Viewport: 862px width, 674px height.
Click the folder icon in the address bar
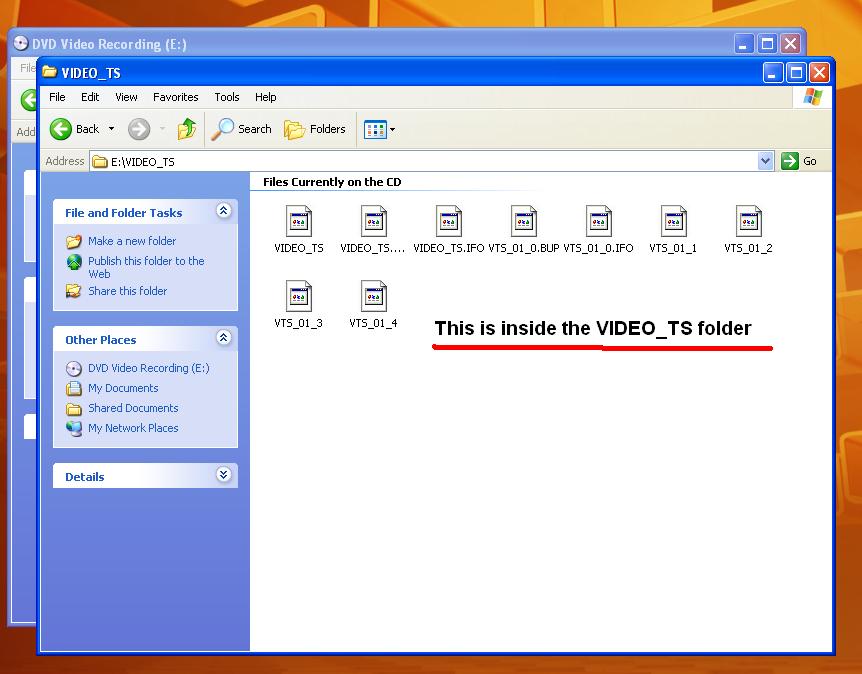coord(100,162)
